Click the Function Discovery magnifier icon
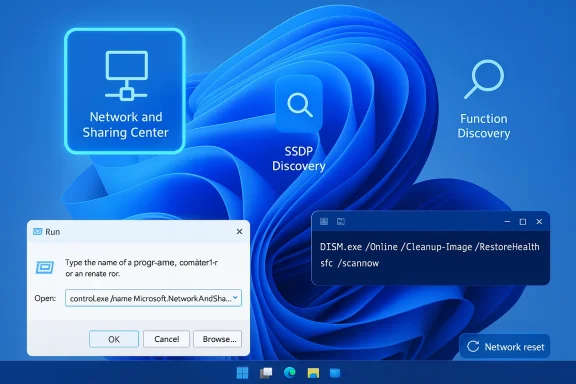 click(x=484, y=79)
